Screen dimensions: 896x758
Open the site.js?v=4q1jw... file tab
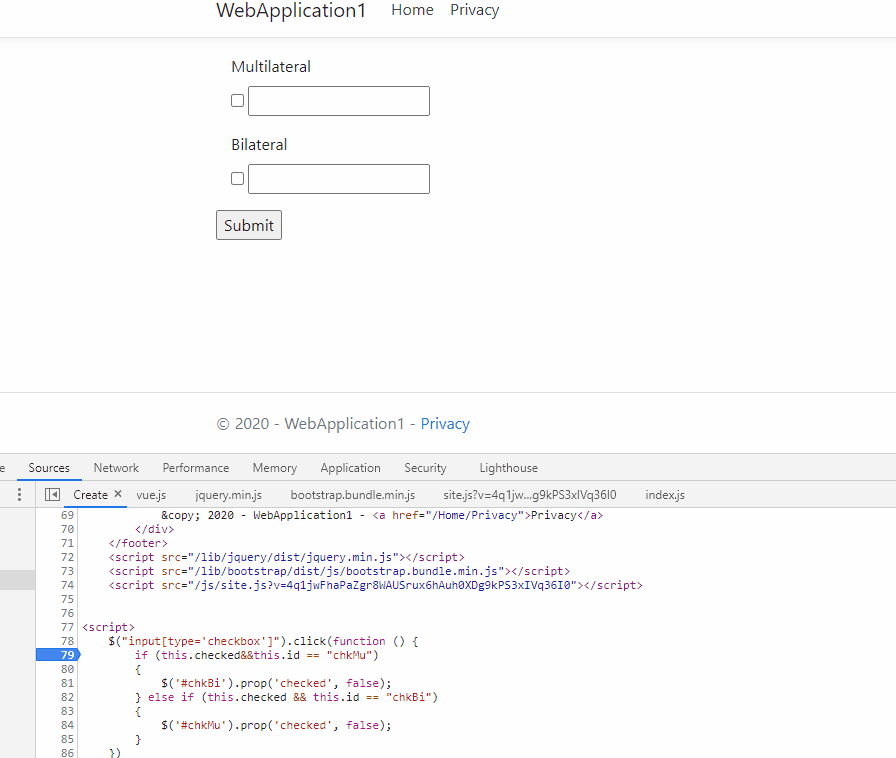click(x=530, y=495)
